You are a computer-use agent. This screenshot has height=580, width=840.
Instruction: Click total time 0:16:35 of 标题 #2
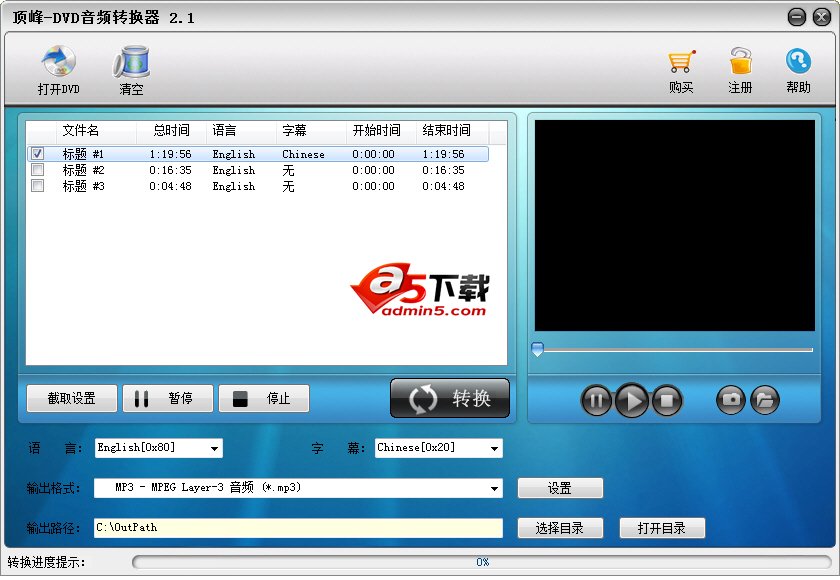(170, 170)
